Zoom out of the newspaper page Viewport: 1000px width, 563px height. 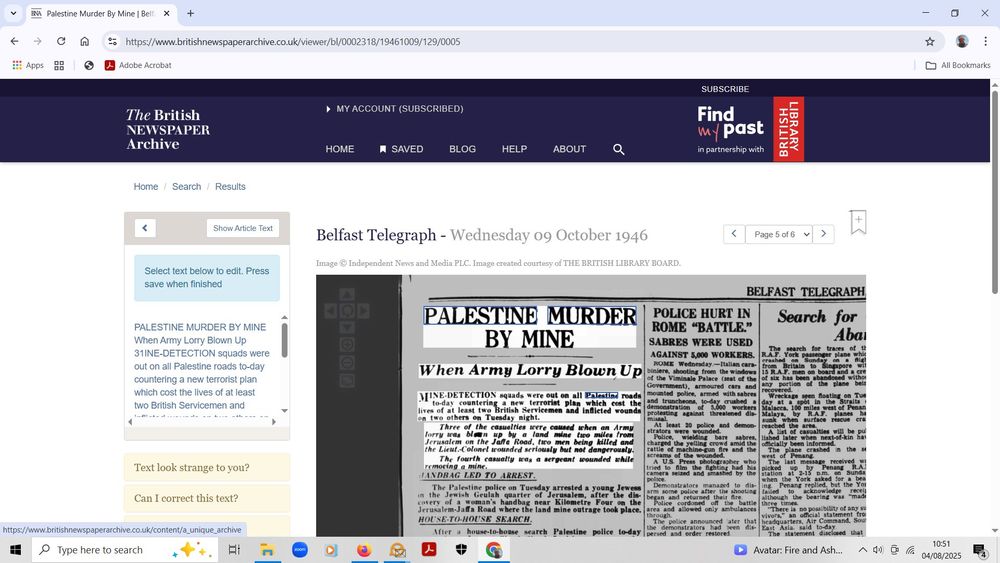point(347,363)
